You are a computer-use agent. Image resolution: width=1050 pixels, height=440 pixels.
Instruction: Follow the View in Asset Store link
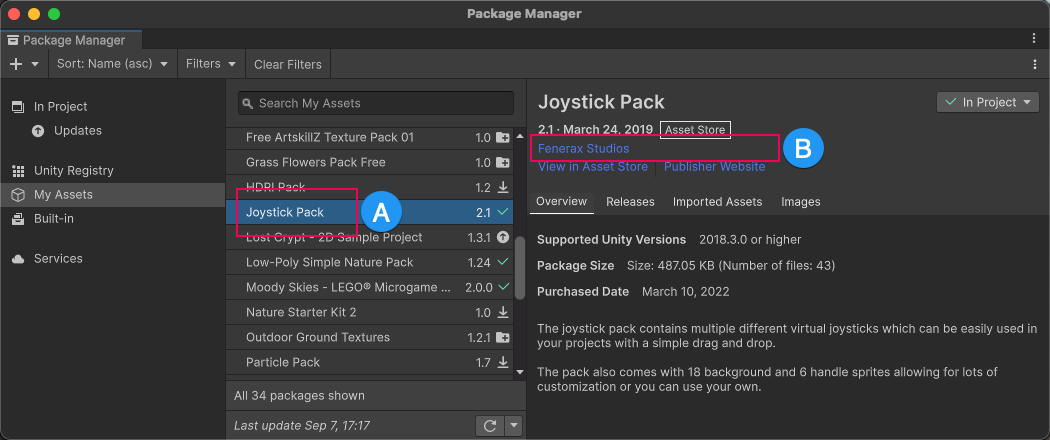pos(593,167)
